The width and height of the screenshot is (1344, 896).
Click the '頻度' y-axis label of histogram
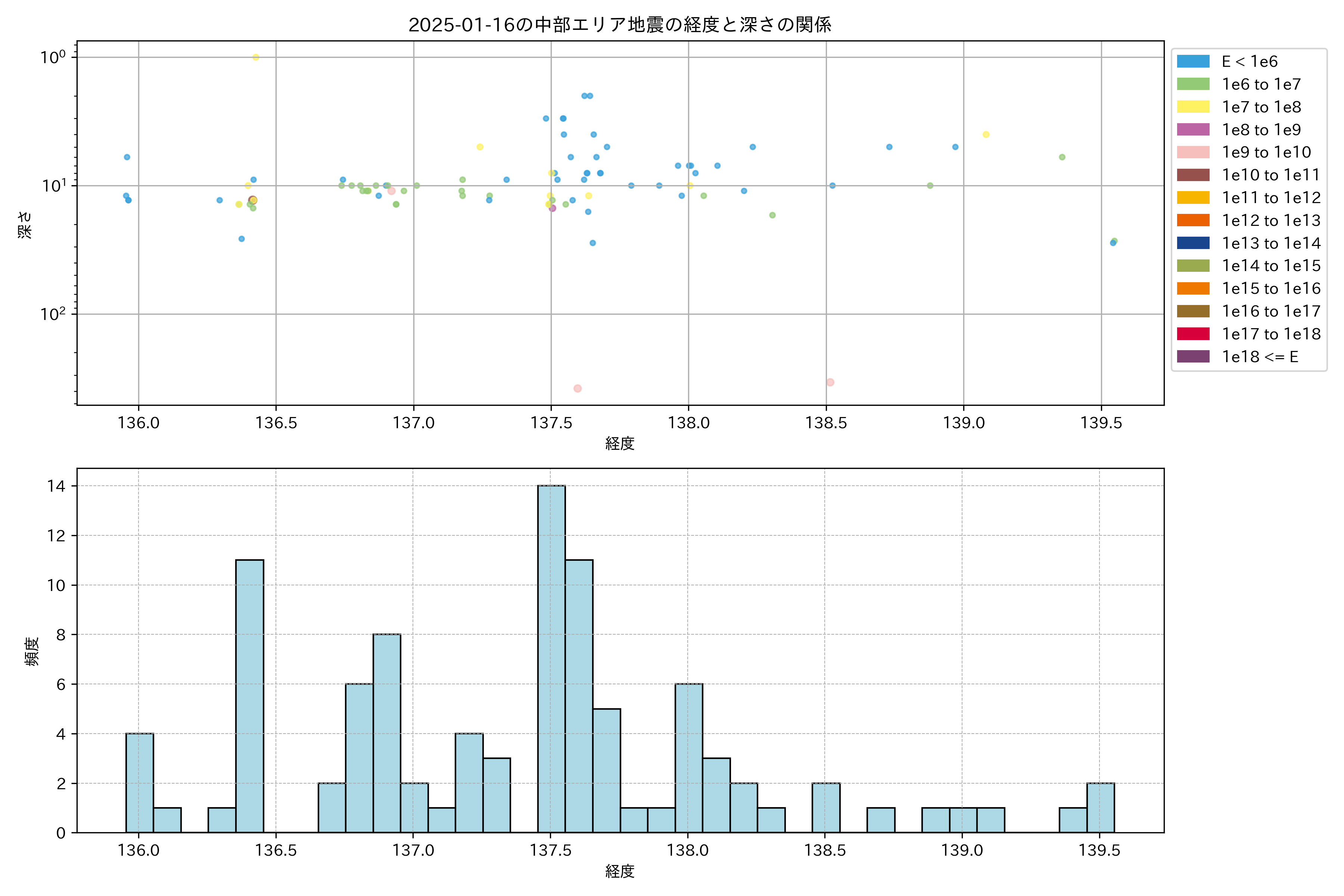pyautogui.click(x=32, y=651)
